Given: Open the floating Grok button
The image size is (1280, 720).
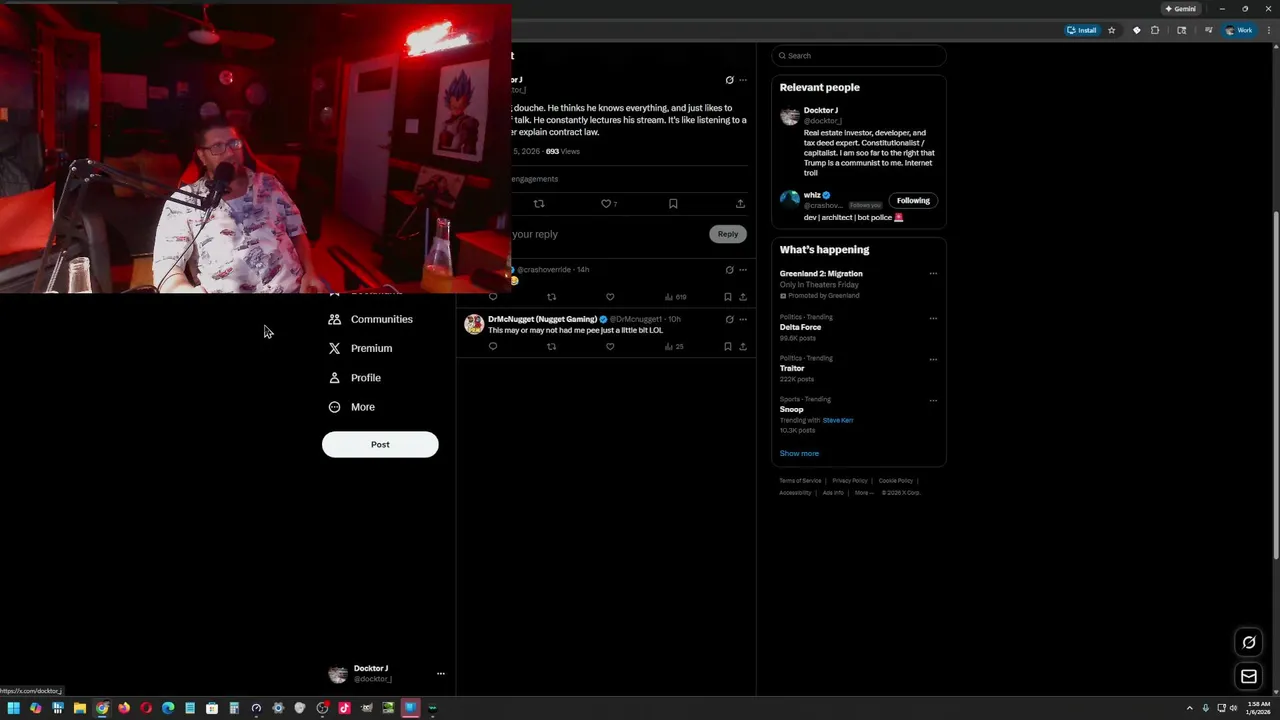Looking at the screenshot, I should coord(1249,643).
